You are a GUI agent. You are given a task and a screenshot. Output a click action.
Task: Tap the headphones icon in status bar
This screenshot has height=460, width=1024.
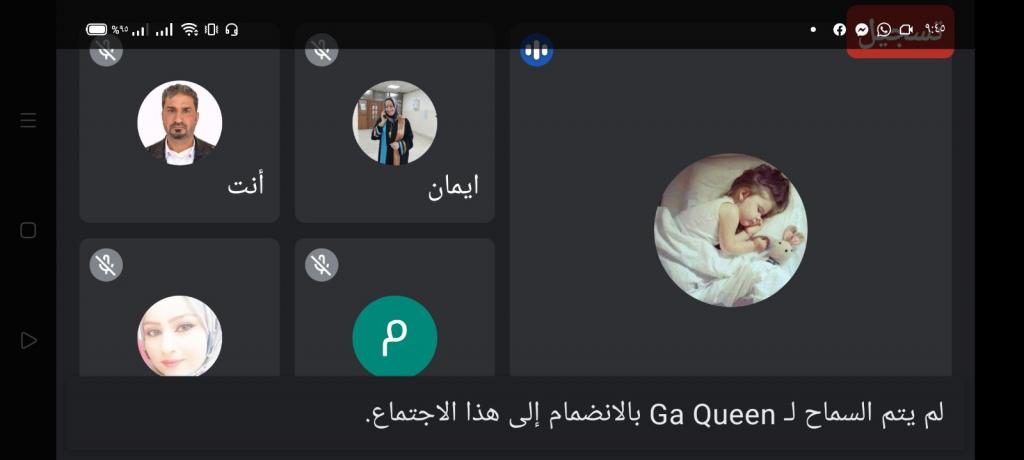(231, 29)
